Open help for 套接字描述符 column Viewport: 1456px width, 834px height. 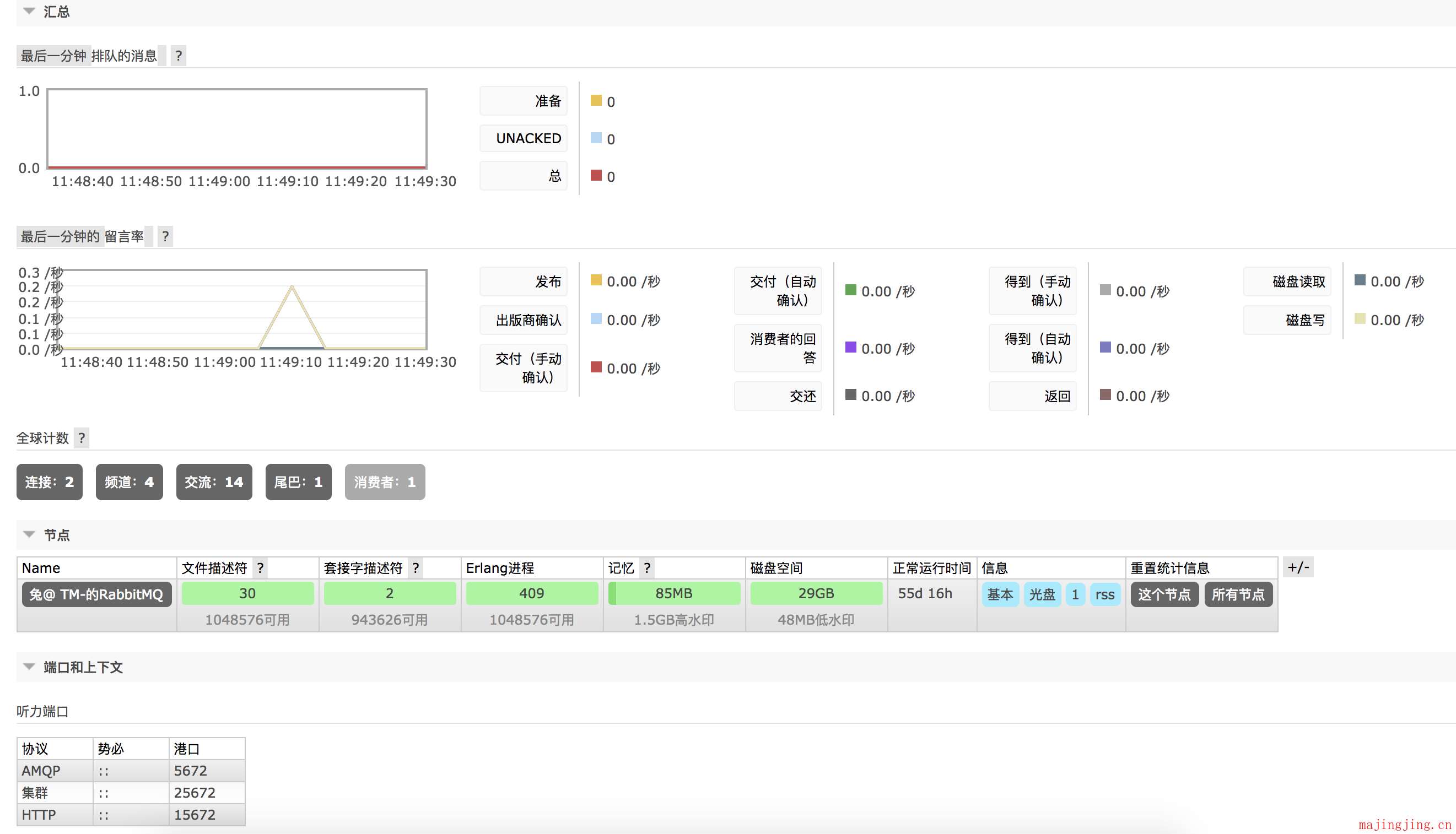(416, 567)
